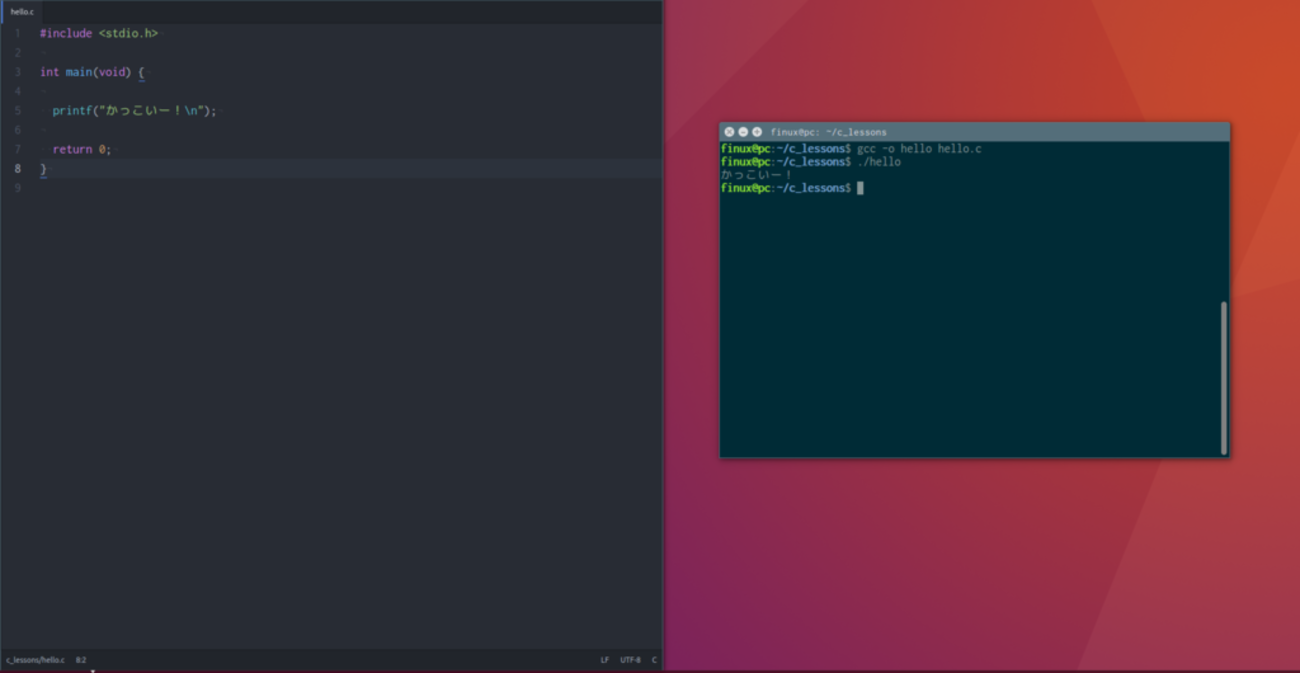
Task: Switch to the hello.c editor tab
Action: click(22, 12)
